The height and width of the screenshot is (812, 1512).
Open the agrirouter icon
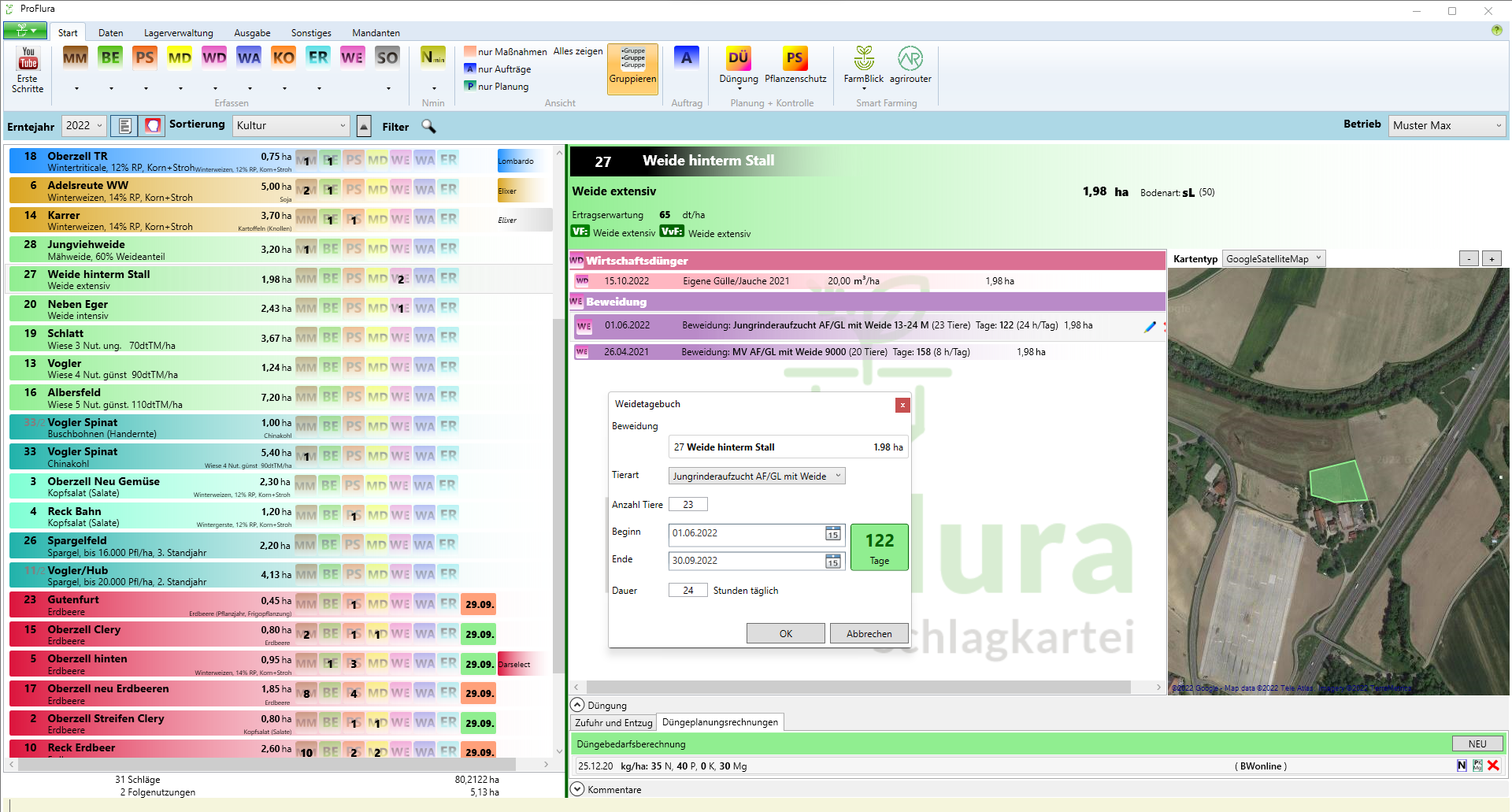[910, 58]
